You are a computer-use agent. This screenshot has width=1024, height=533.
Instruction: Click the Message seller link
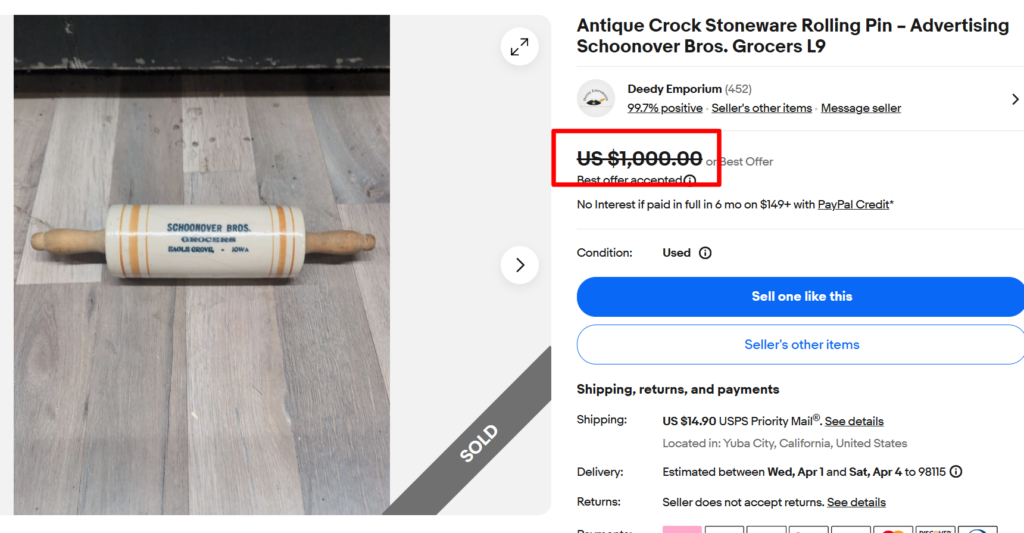[x=860, y=108]
